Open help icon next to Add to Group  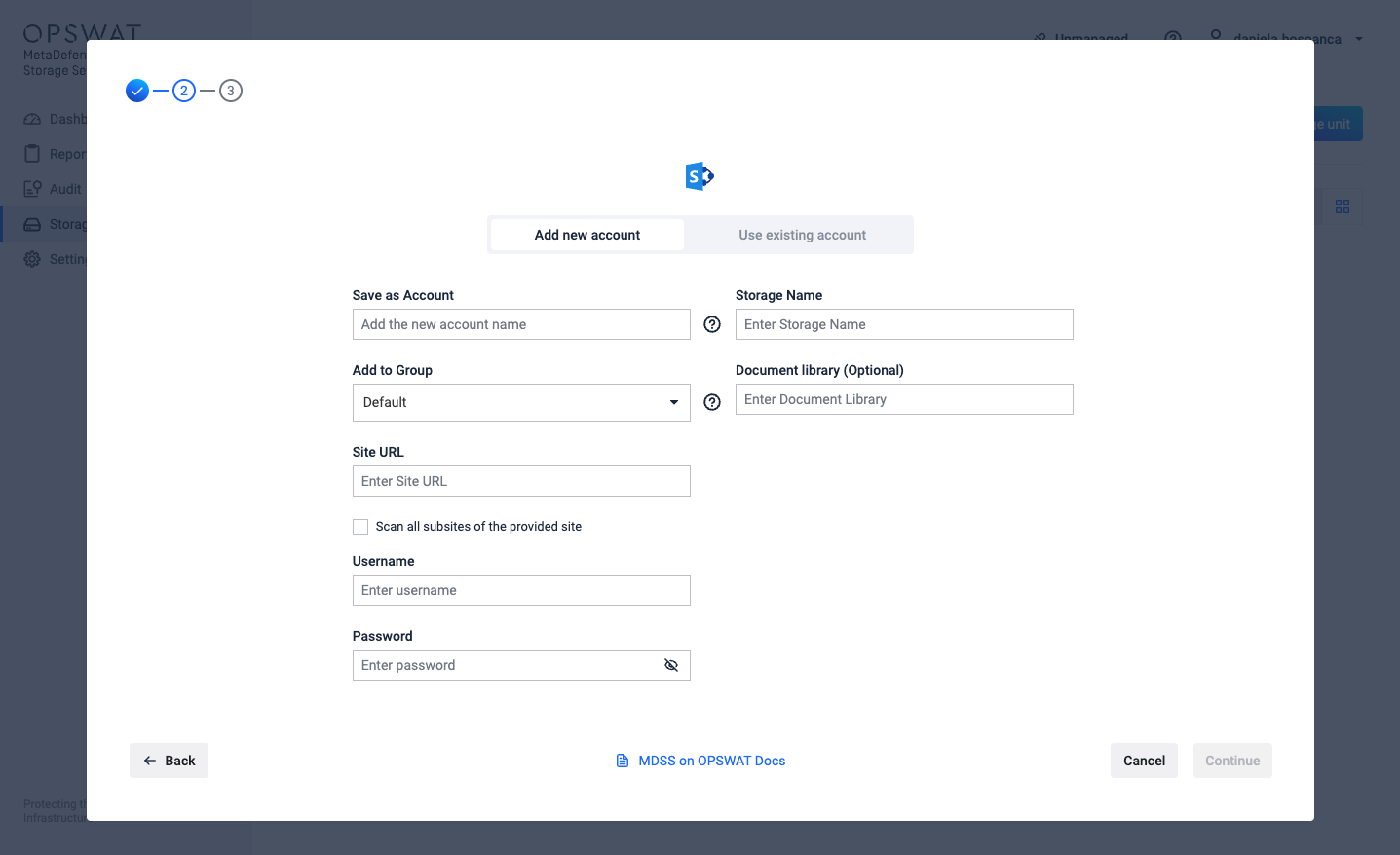(x=712, y=402)
